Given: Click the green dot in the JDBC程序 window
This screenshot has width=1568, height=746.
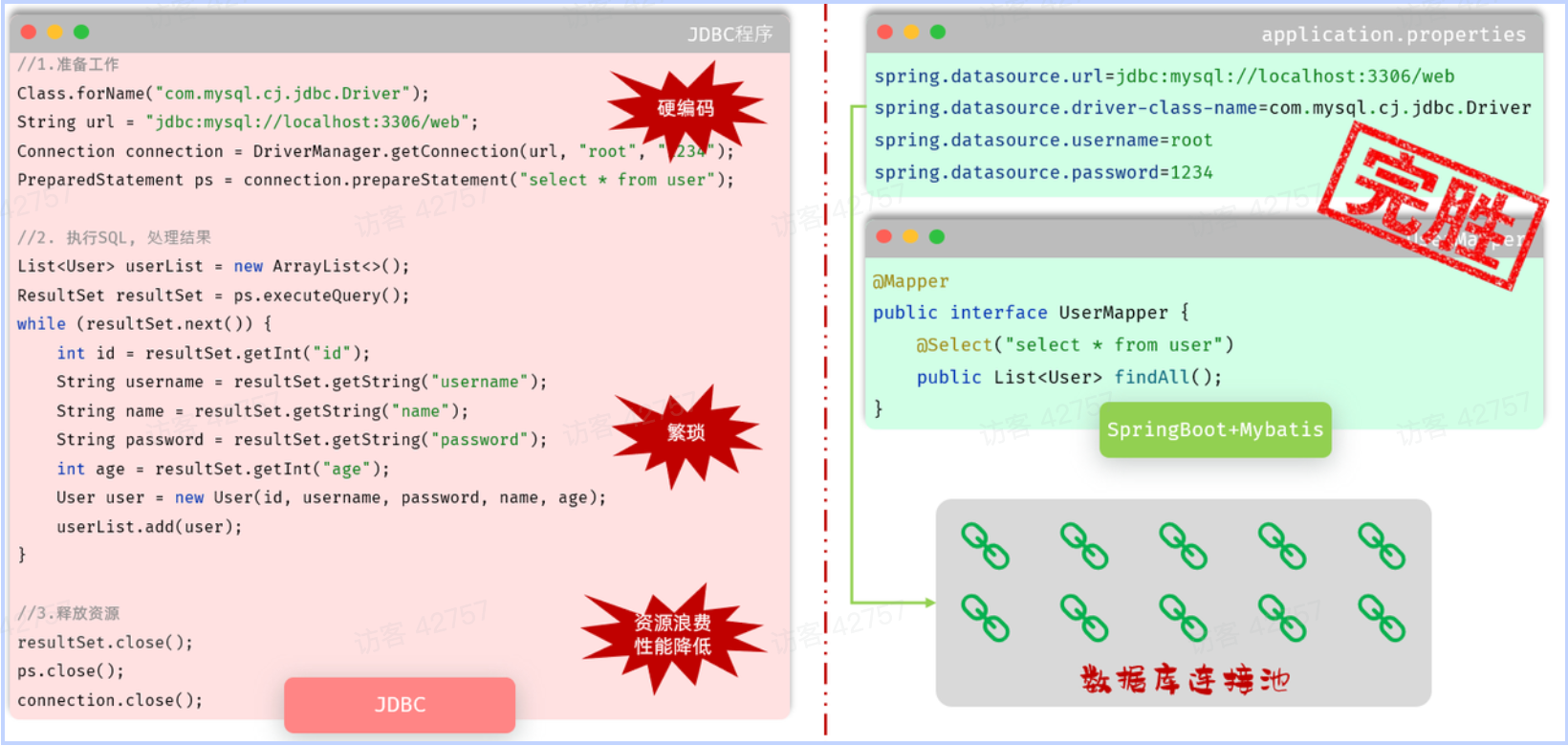Looking at the screenshot, I should point(81,33).
